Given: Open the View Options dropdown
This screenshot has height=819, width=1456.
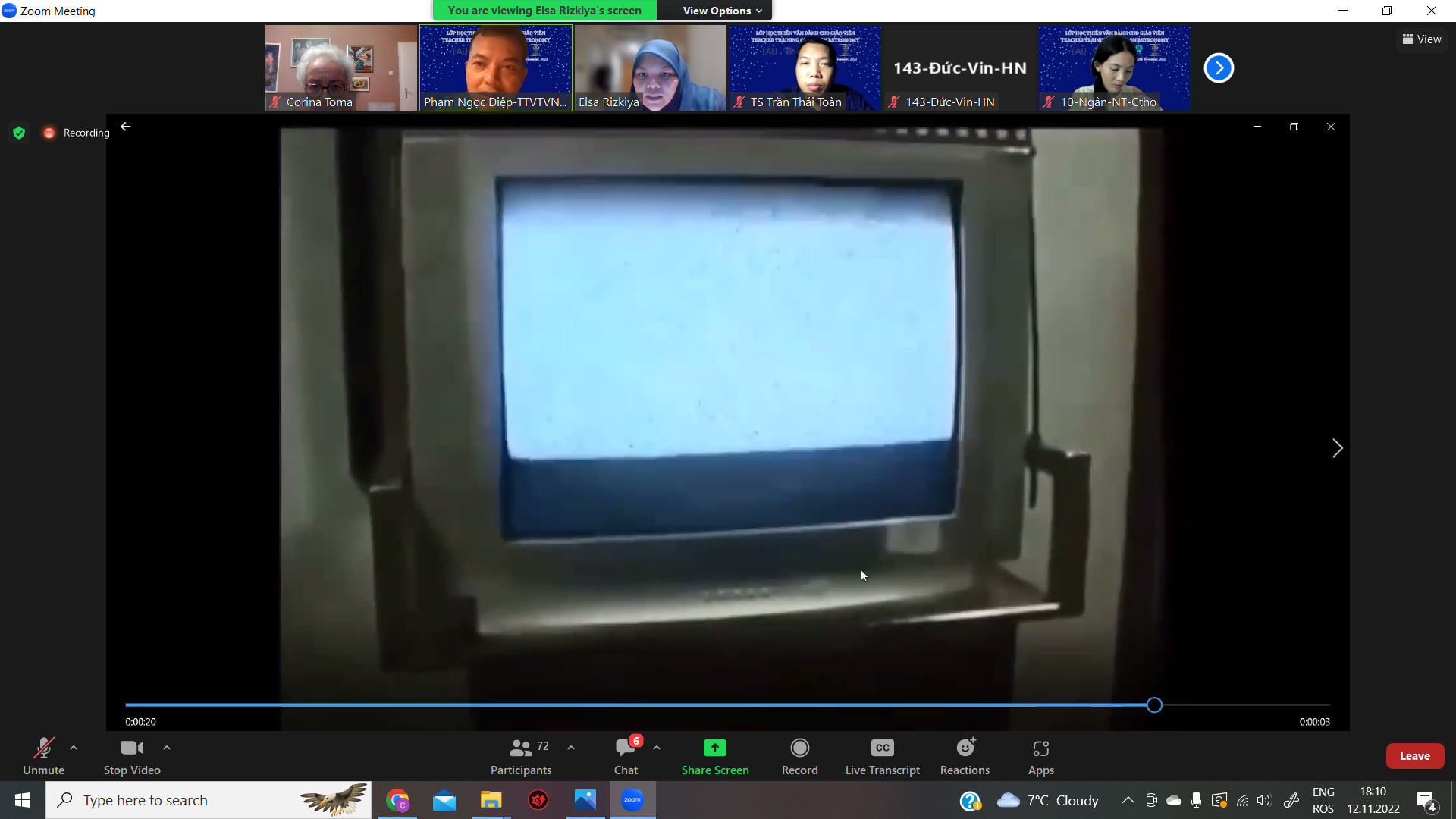Looking at the screenshot, I should (x=722, y=11).
